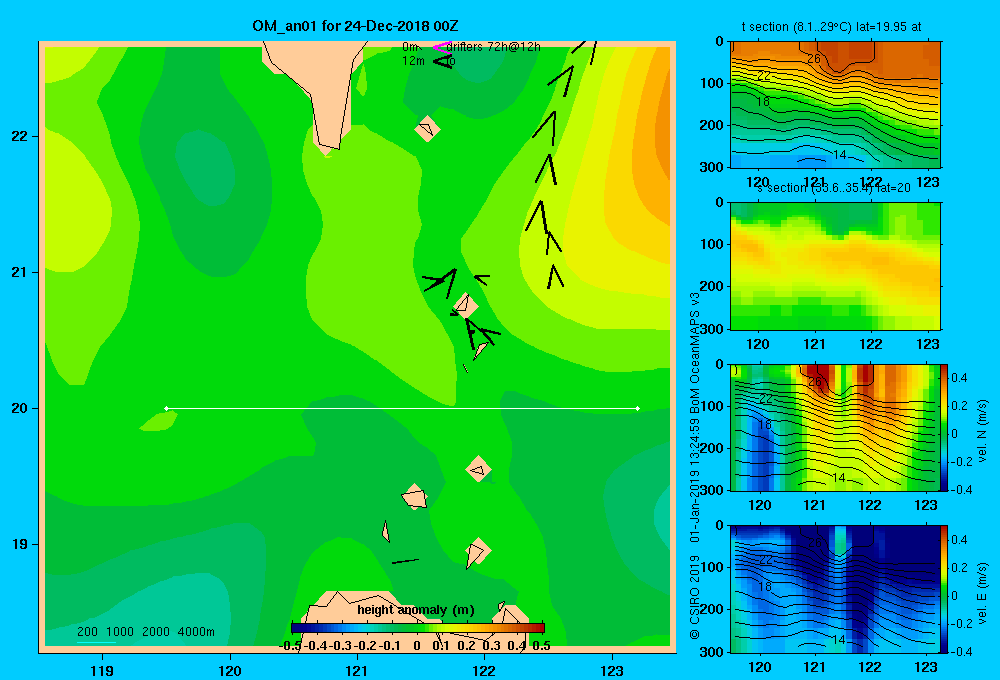Click the 100 depth label of temperature section
The image size is (1000, 680).
710,84
